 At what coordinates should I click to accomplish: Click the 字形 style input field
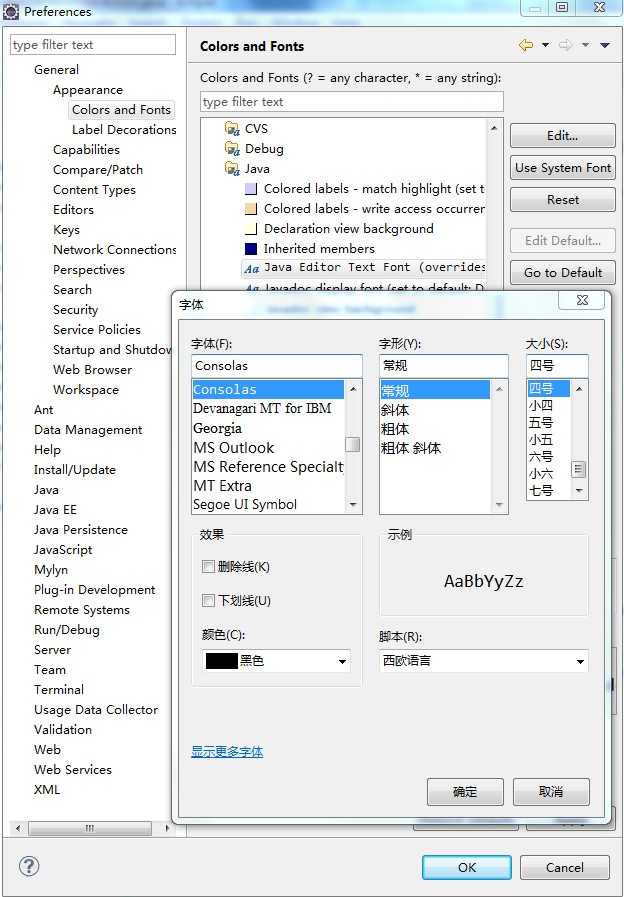click(443, 366)
